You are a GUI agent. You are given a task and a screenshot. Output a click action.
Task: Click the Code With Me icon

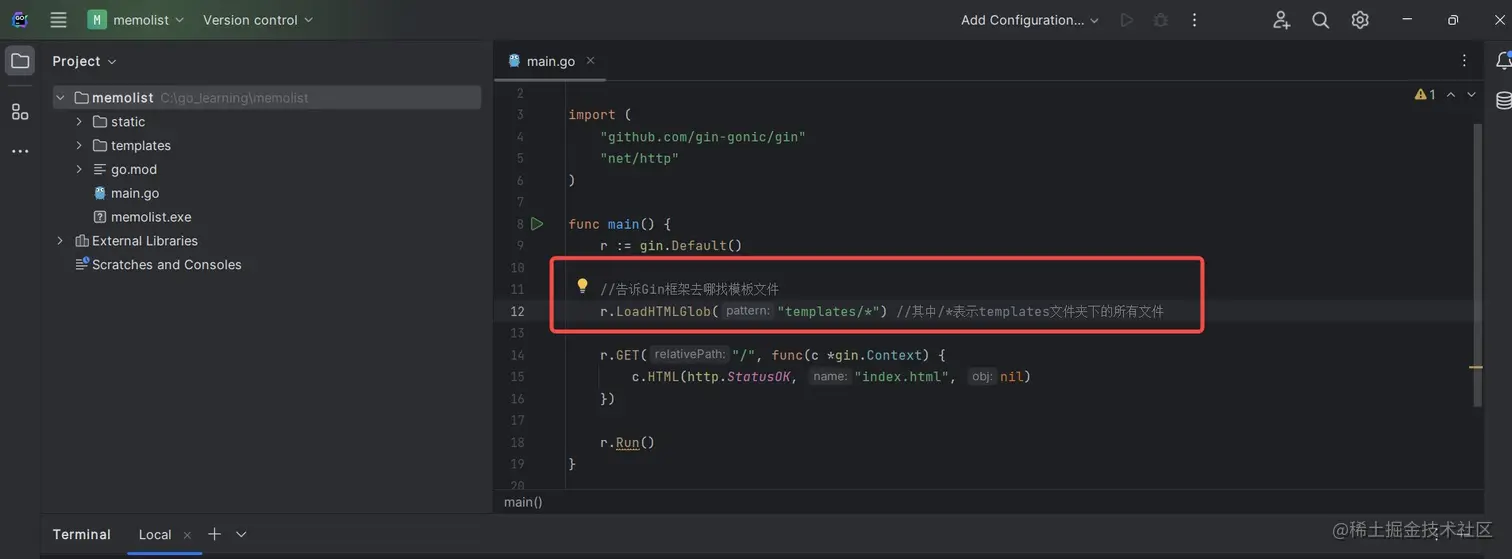click(x=1281, y=20)
